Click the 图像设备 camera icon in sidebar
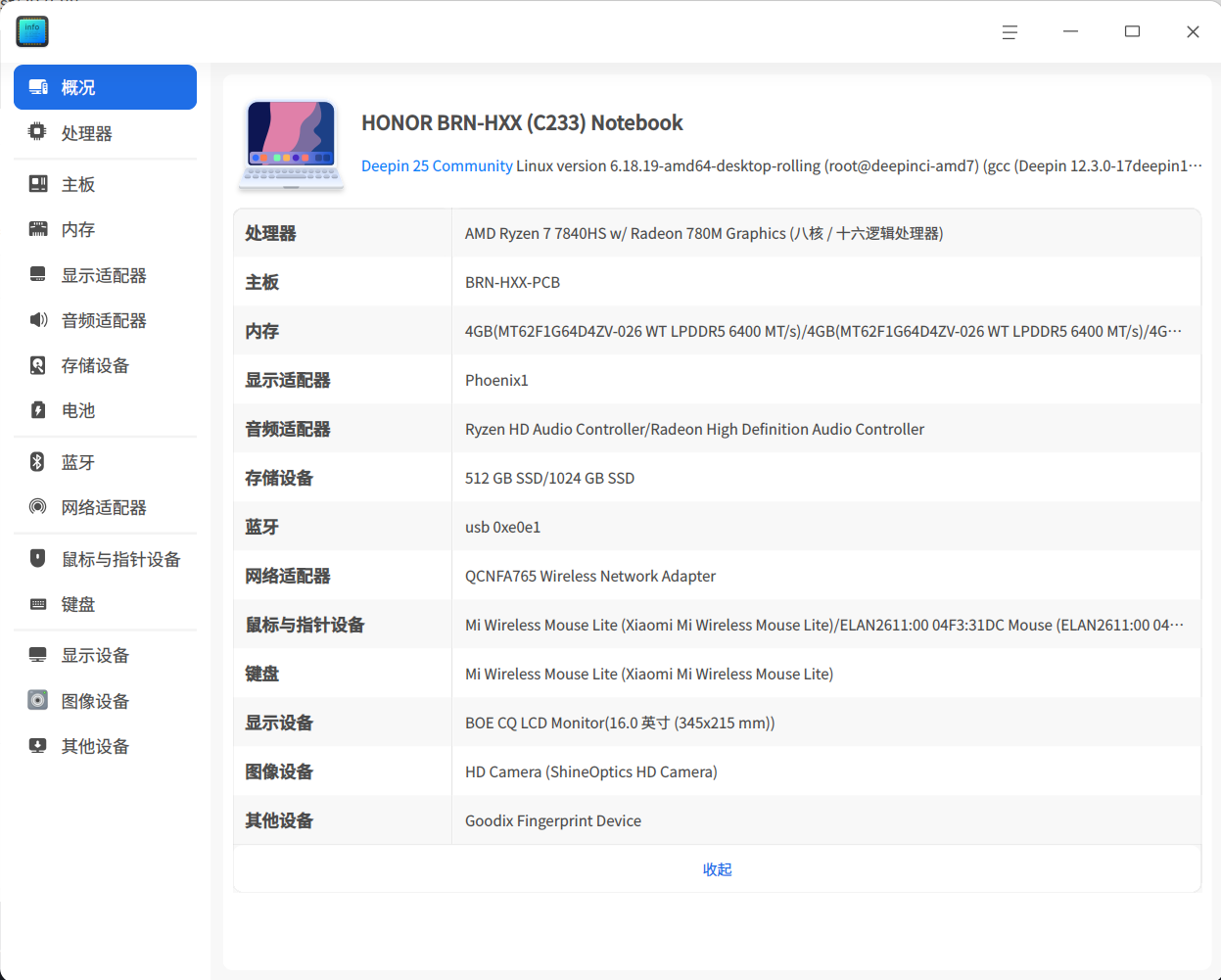 click(37, 700)
